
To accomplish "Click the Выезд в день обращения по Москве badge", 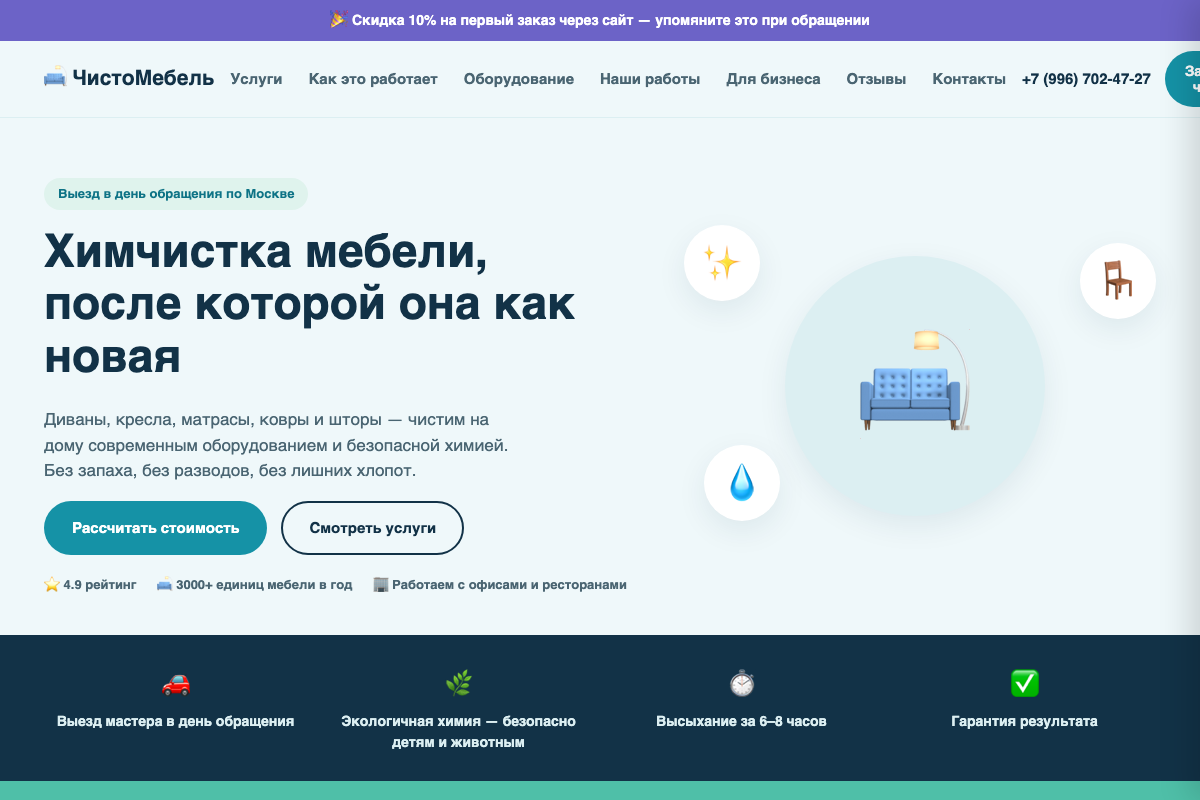I will click(x=176, y=194).
